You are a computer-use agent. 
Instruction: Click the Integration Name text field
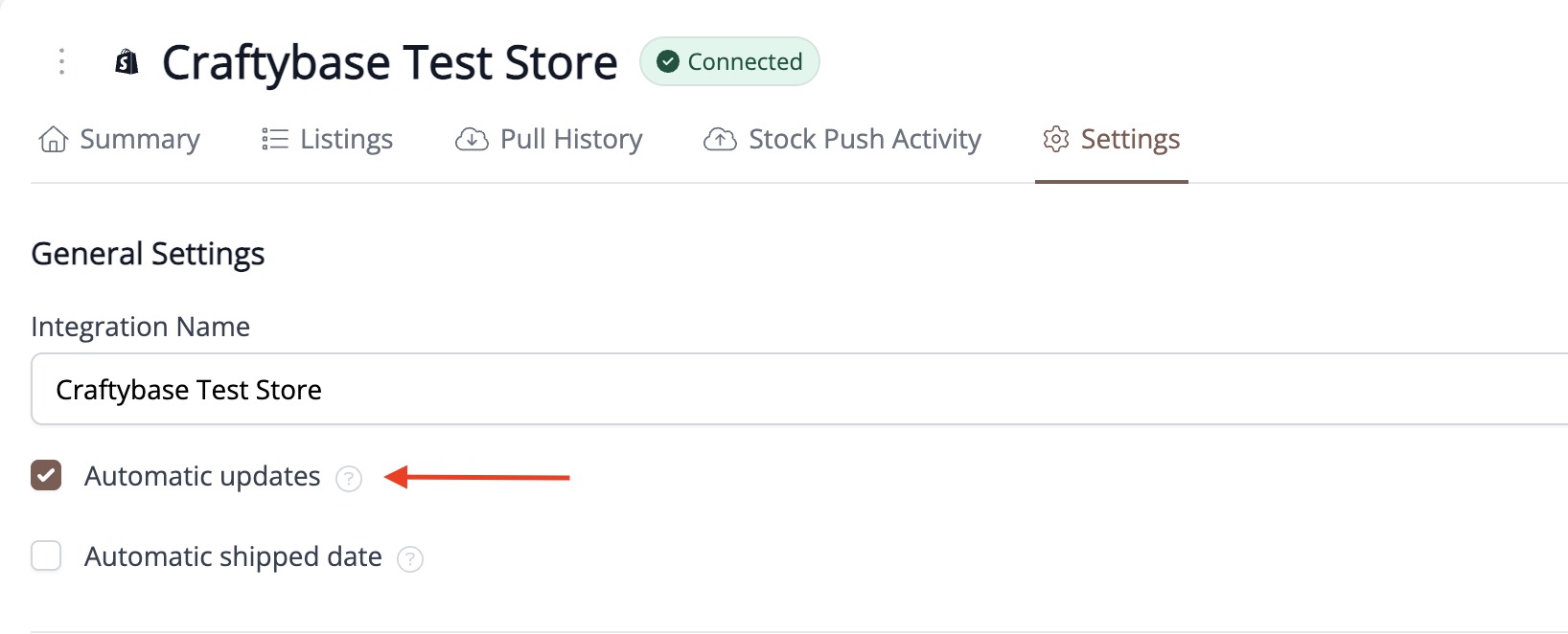click(799, 389)
